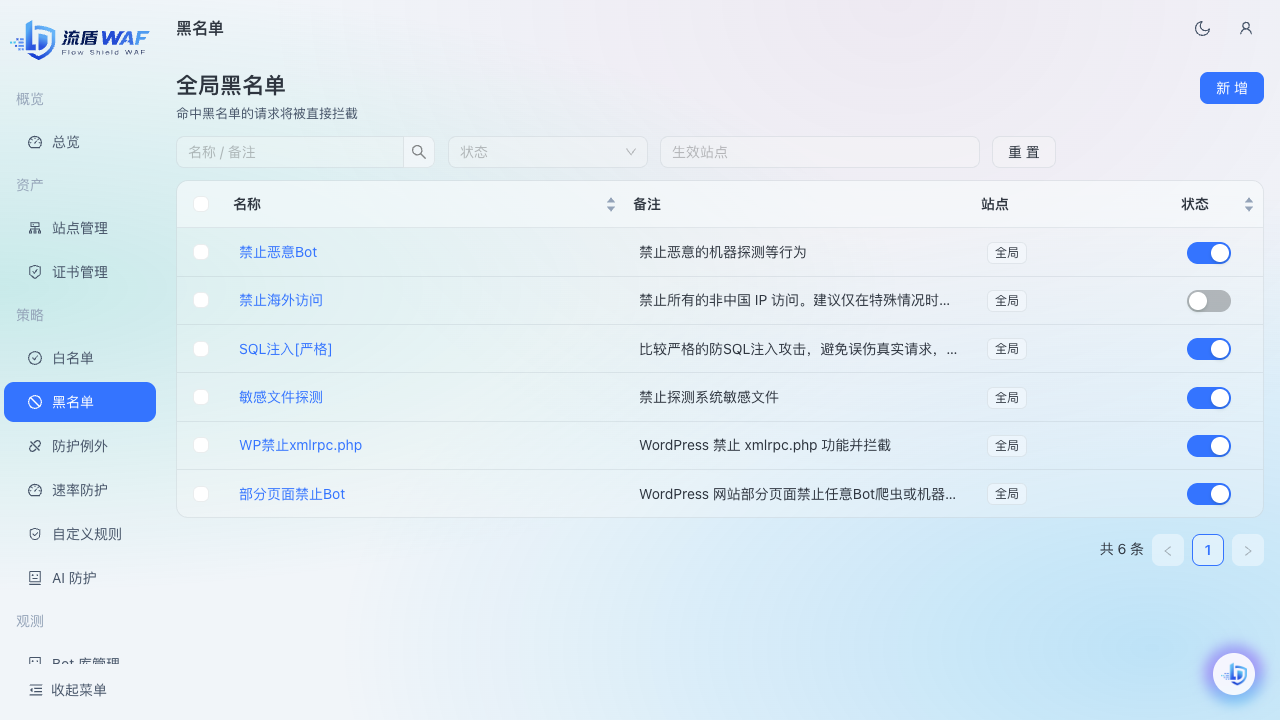Check the SQL注入[严格] row checkbox
Screen dimensions: 1280x720
201,349
